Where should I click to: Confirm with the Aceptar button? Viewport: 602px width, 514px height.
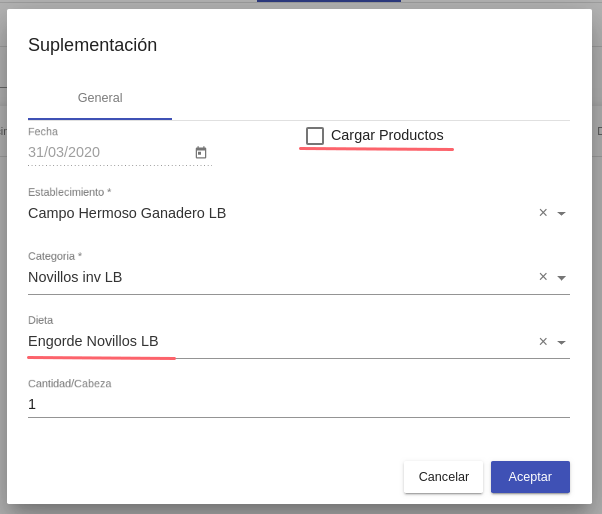coord(530,477)
